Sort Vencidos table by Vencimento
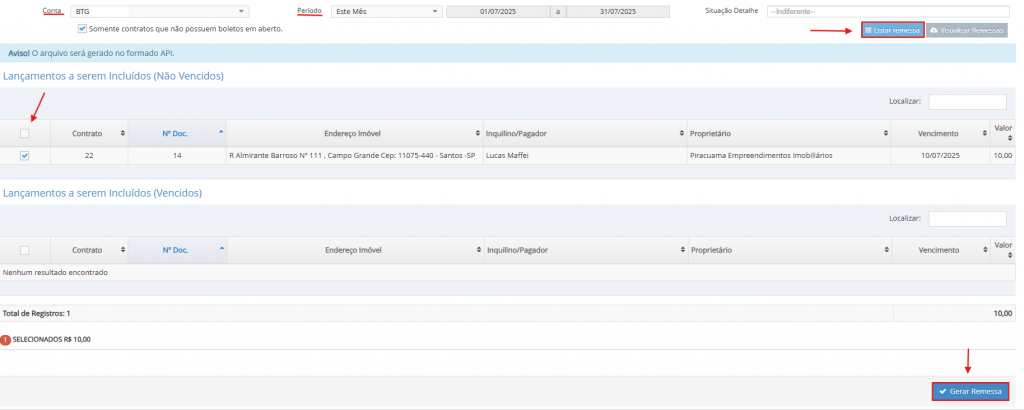The height and width of the screenshot is (410, 1024). [x=941, y=250]
